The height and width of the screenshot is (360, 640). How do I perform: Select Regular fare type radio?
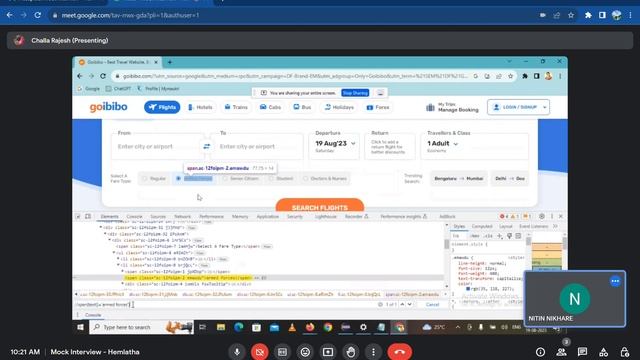pyautogui.click(x=144, y=178)
